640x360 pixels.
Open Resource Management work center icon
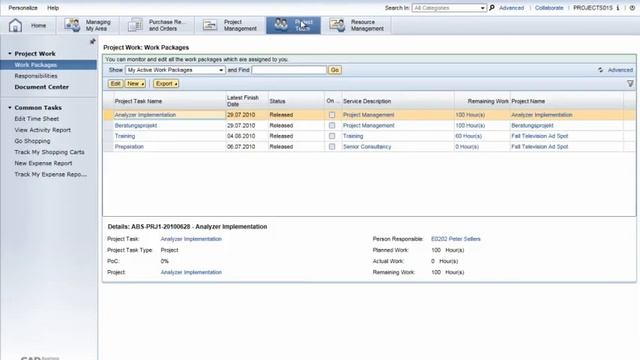click(337, 25)
